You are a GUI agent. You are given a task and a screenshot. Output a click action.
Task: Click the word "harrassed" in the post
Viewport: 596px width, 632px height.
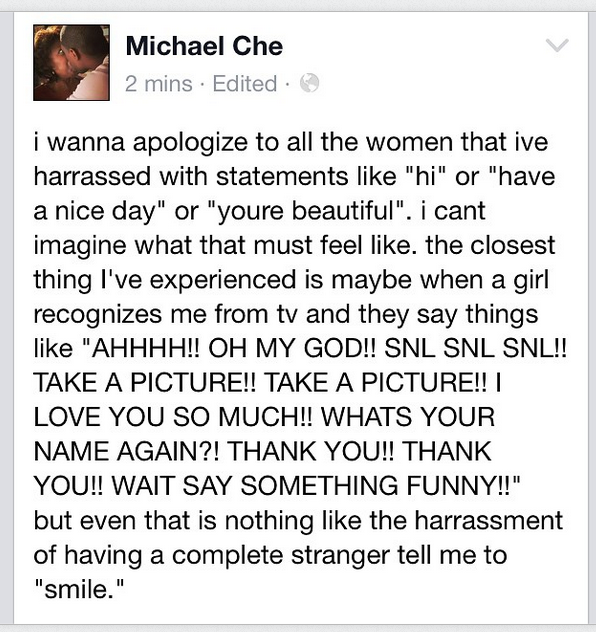point(92,177)
